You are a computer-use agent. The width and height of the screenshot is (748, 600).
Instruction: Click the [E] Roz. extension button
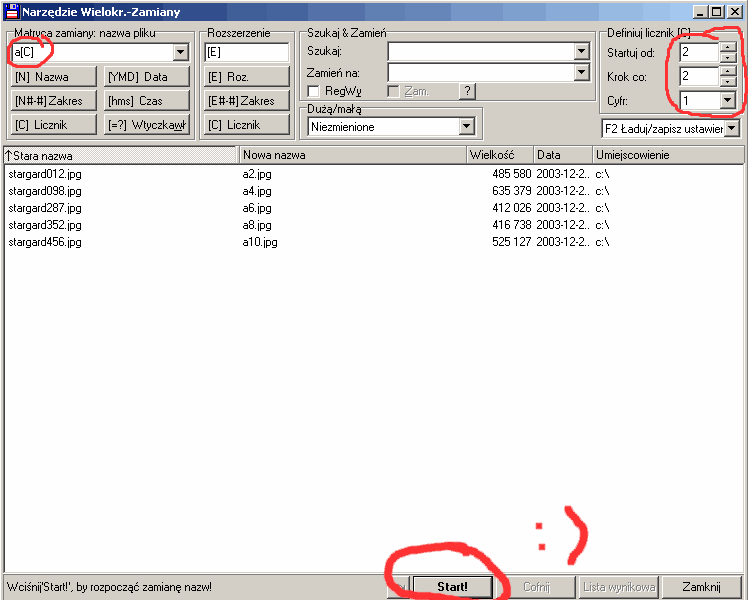pyautogui.click(x=245, y=77)
